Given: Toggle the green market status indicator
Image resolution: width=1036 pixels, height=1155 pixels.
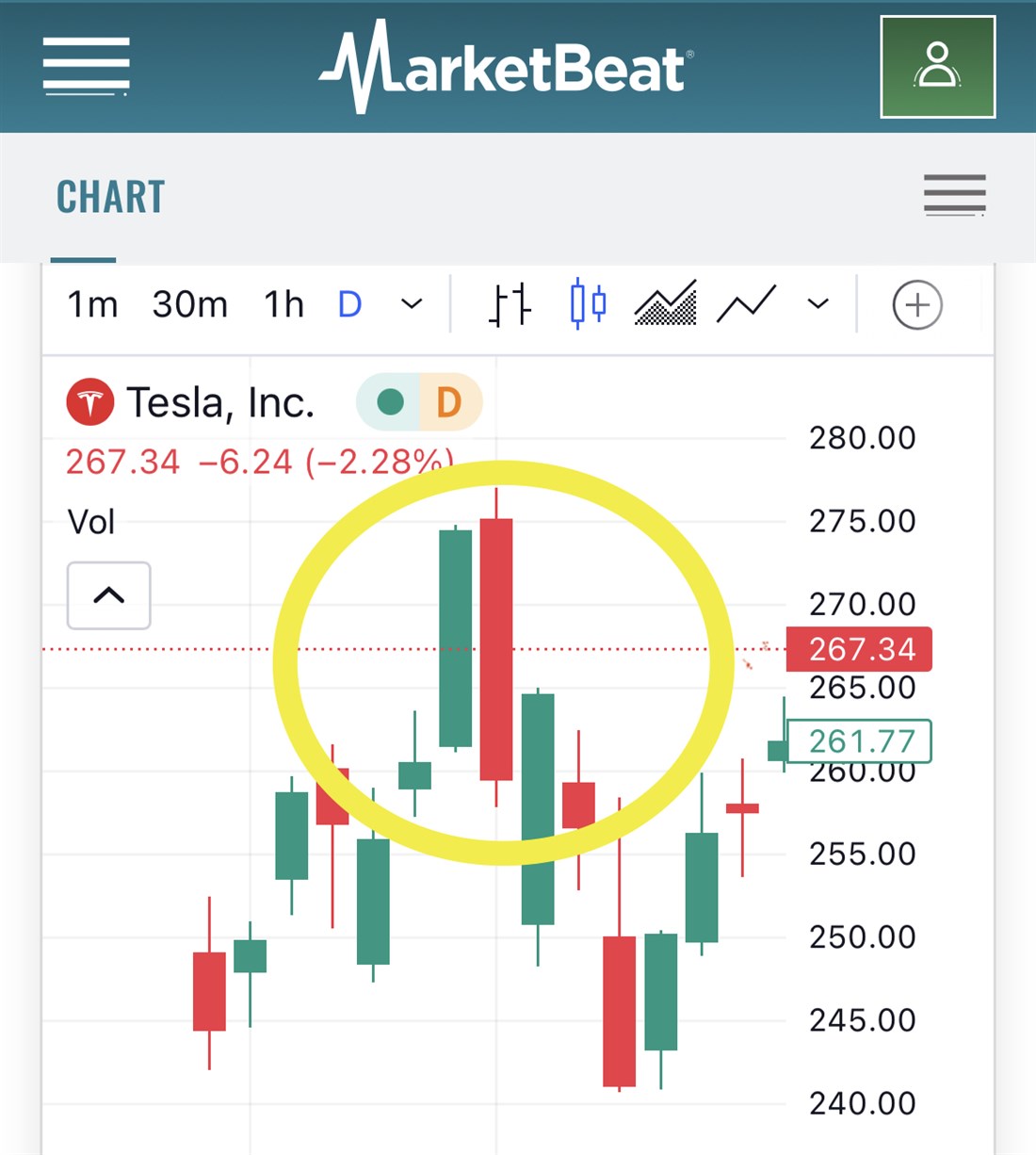Looking at the screenshot, I should pyautogui.click(x=390, y=403).
